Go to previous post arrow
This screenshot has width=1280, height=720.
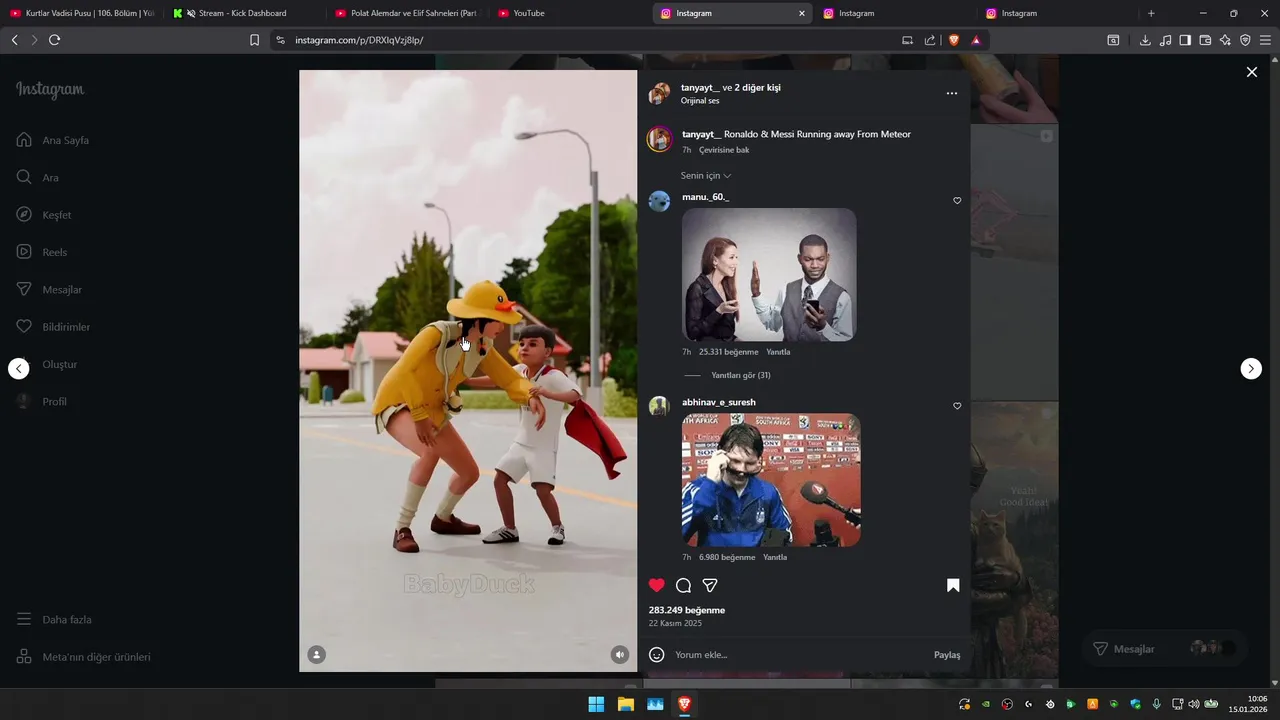pos(18,368)
